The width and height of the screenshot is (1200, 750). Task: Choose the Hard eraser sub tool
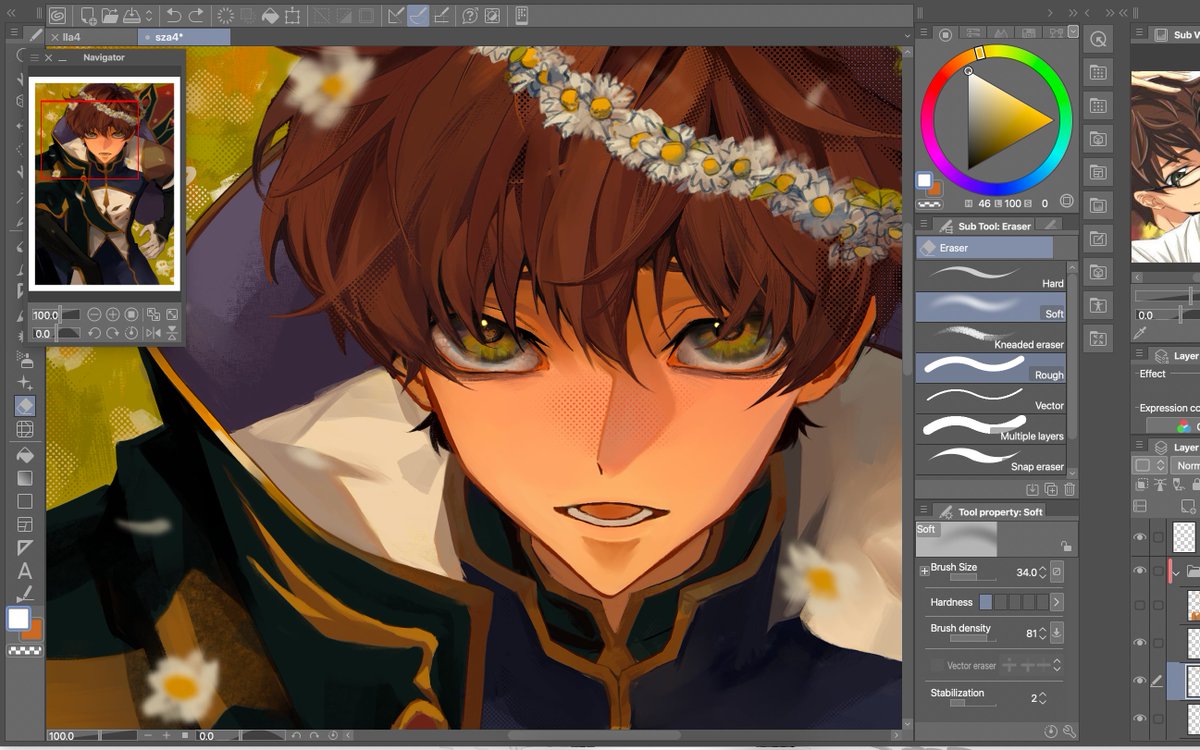pyautogui.click(x=991, y=277)
